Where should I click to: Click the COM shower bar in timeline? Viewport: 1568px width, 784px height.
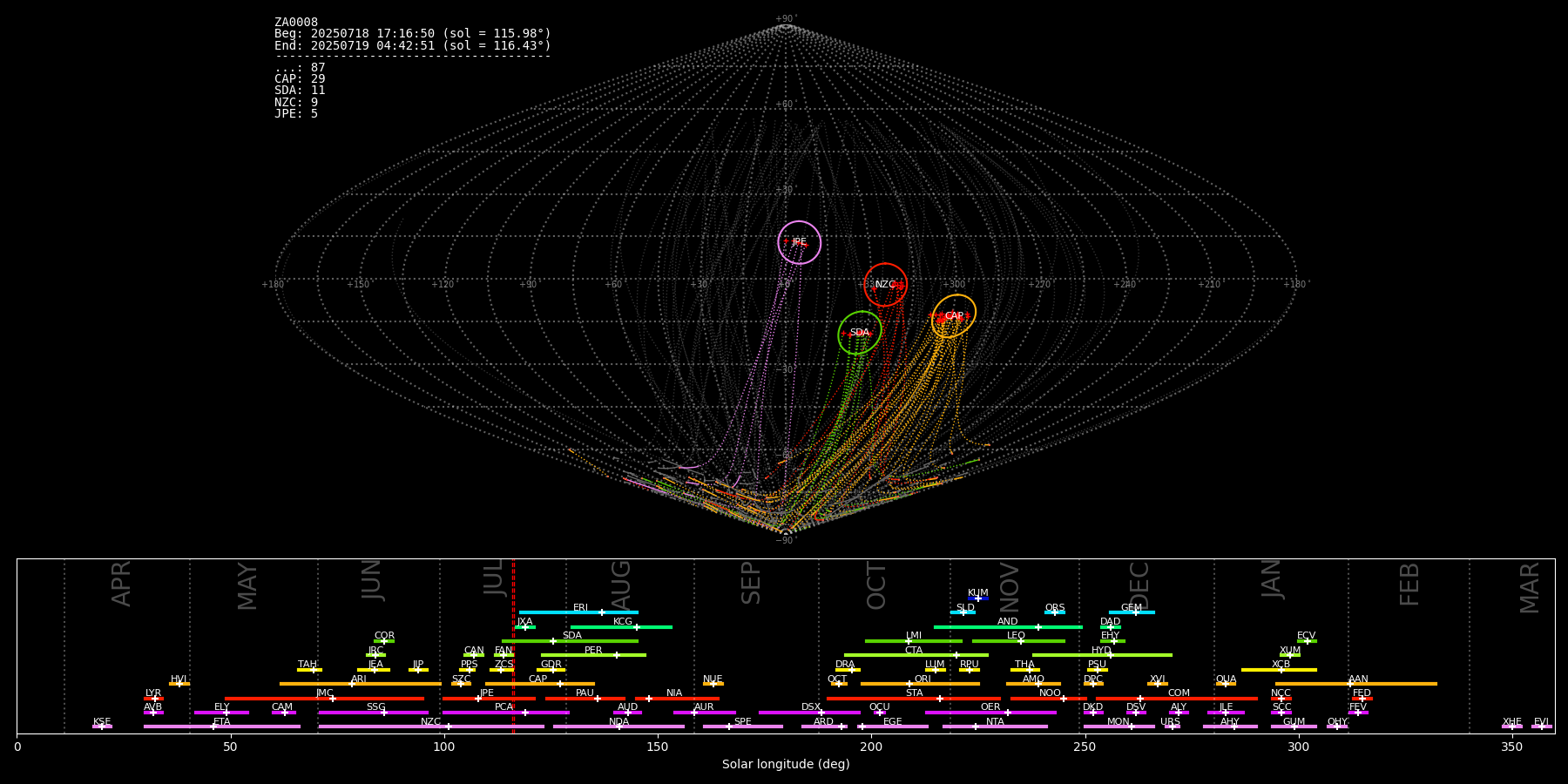[x=1179, y=699]
